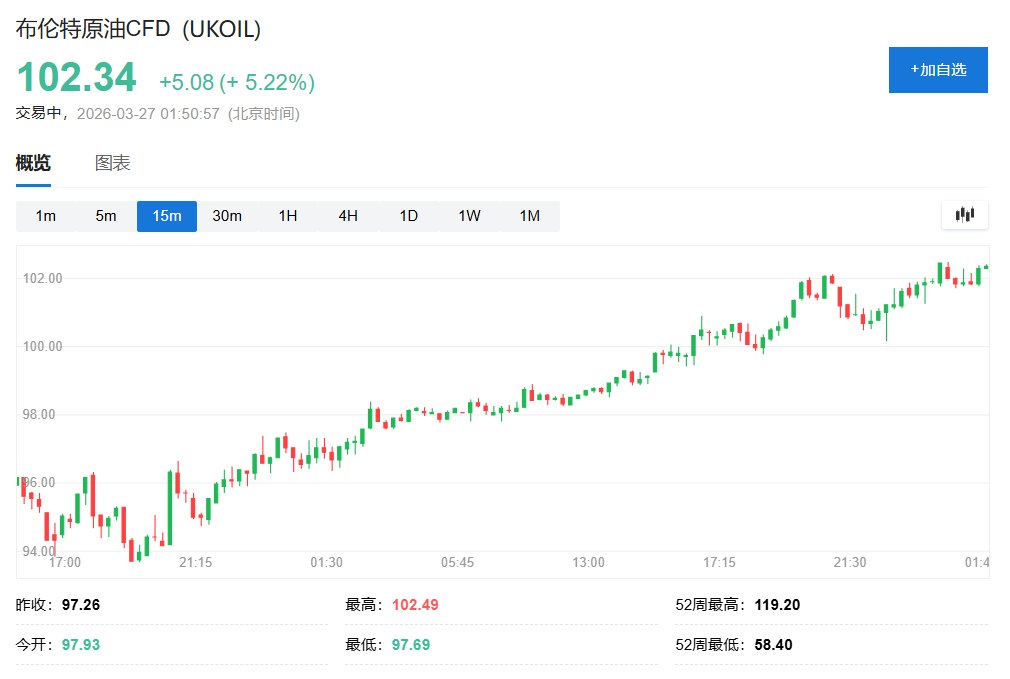
Task: Choose the active 15m interval
Action: (167, 216)
